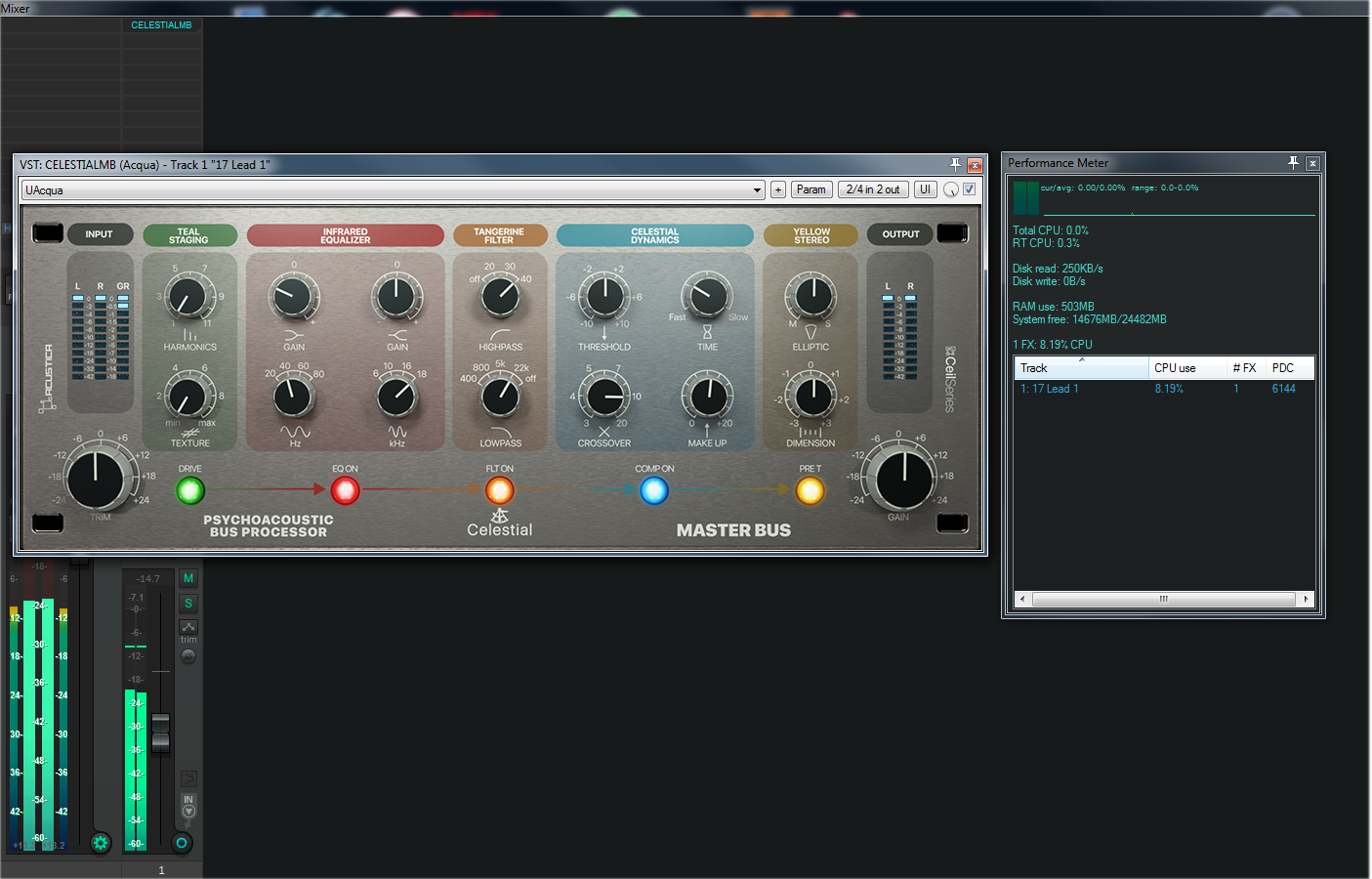This screenshot has height=879, width=1372.
Task: Click the TANGERINE FILTER section label
Action: coord(499,235)
